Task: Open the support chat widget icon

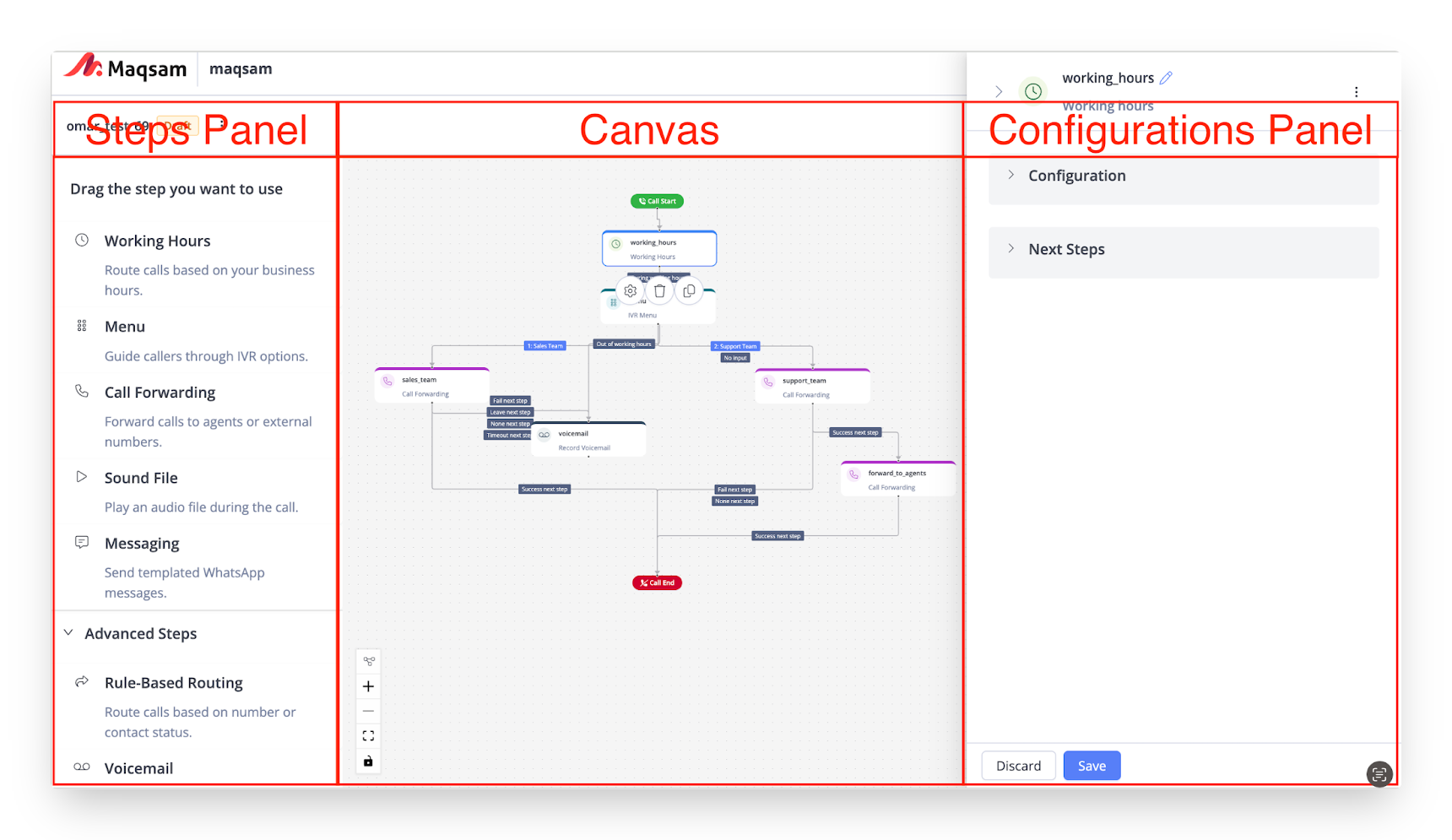Action: [1379, 774]
